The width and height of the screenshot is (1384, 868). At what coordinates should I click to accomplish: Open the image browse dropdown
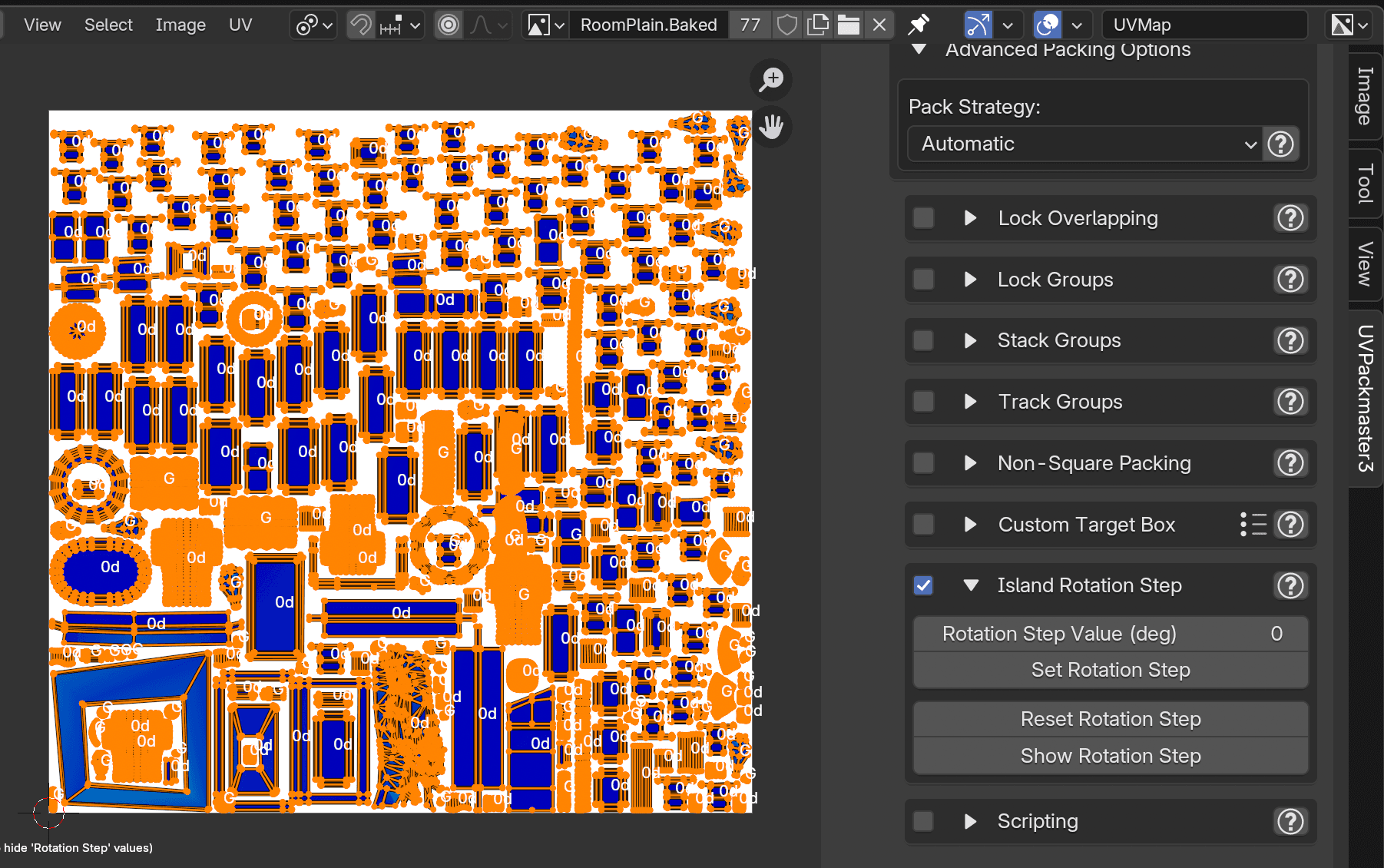[545, 25]
